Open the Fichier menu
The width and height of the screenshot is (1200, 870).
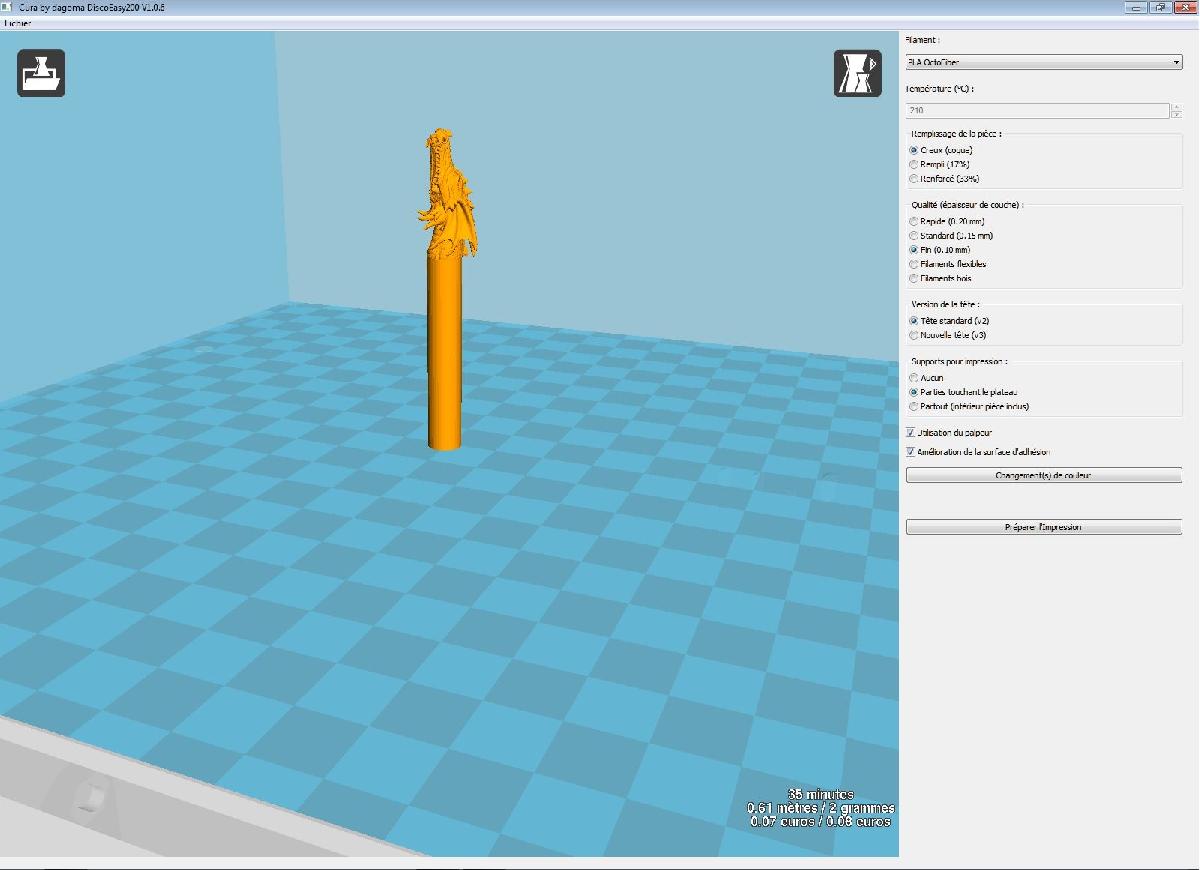tap(18, 23)
